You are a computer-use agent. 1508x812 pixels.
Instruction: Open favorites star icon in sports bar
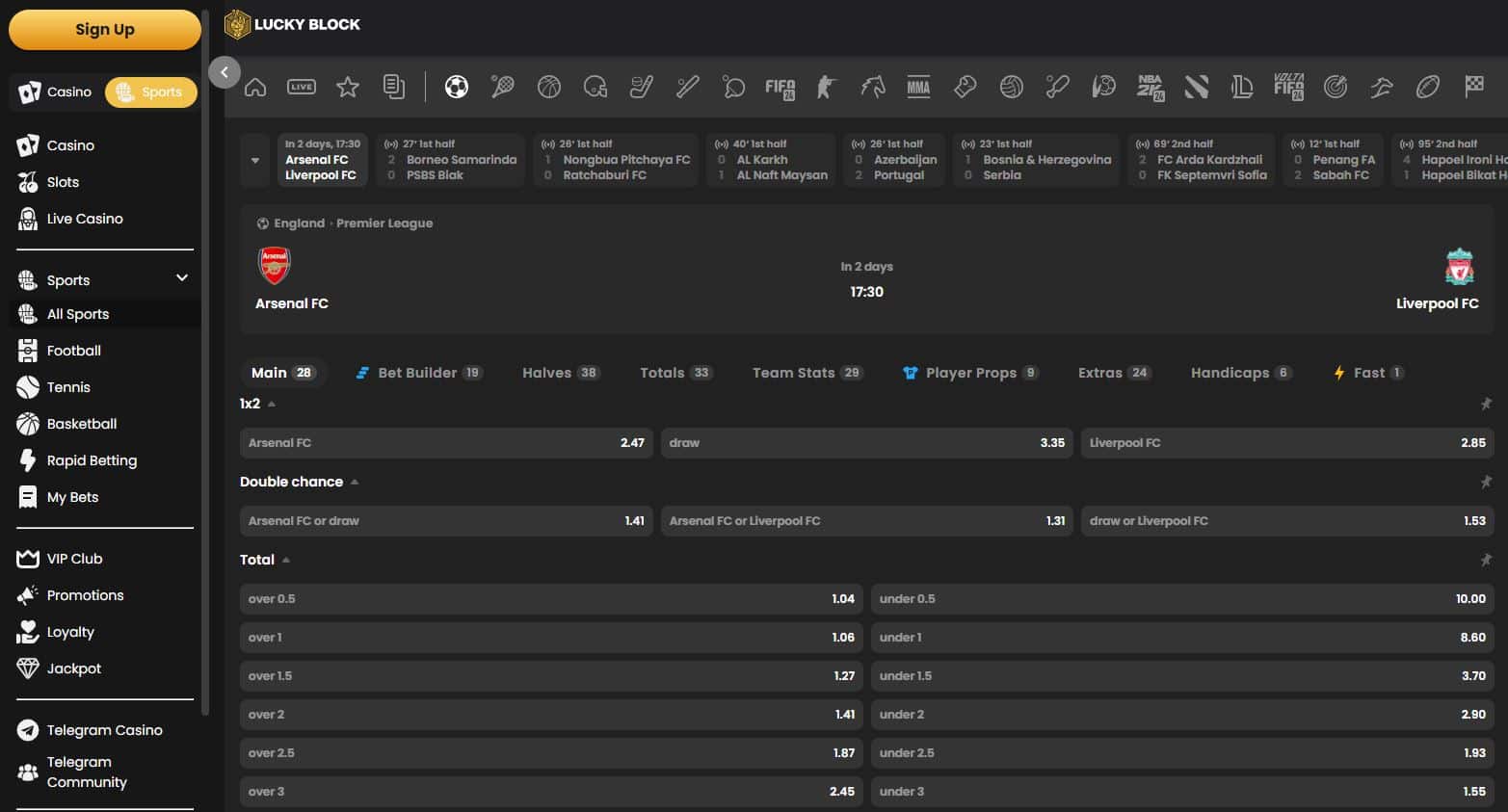(x=348, y=88)
